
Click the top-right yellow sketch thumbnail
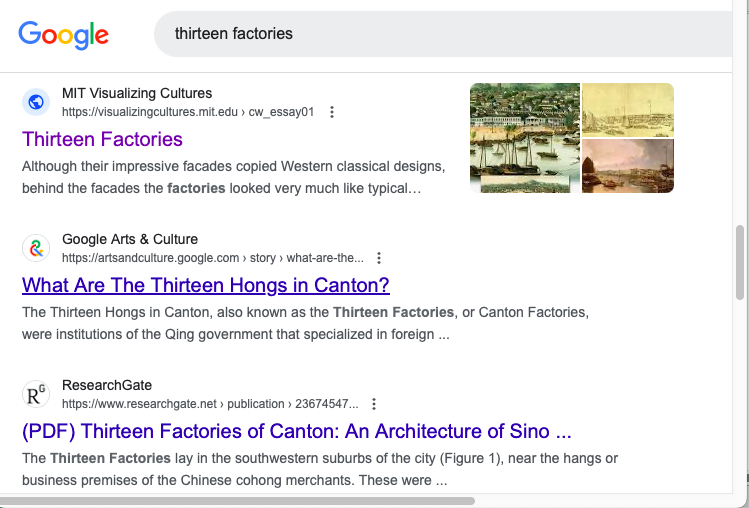[x=627, y=109]
